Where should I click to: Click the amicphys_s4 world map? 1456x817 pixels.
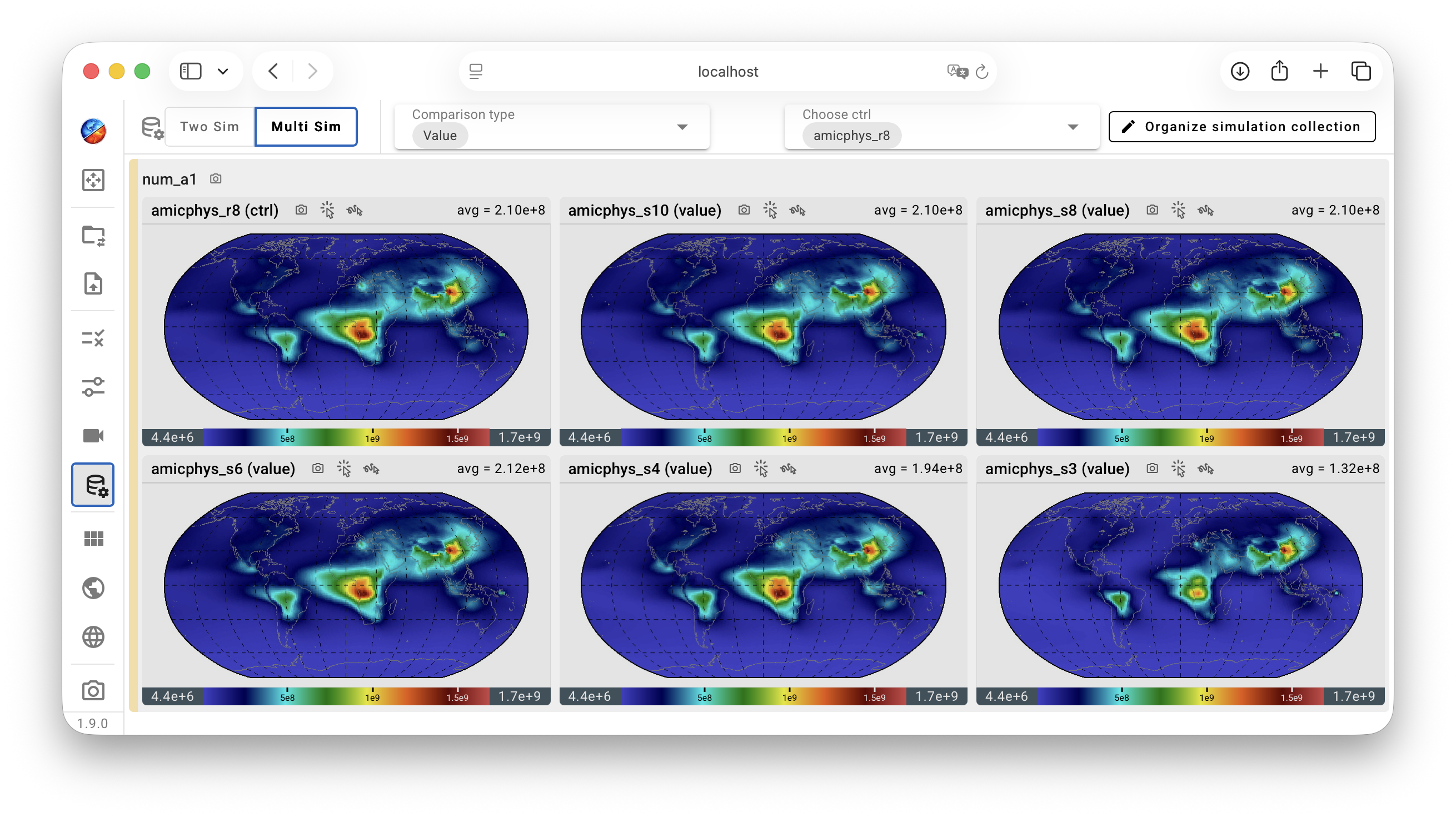763,585
